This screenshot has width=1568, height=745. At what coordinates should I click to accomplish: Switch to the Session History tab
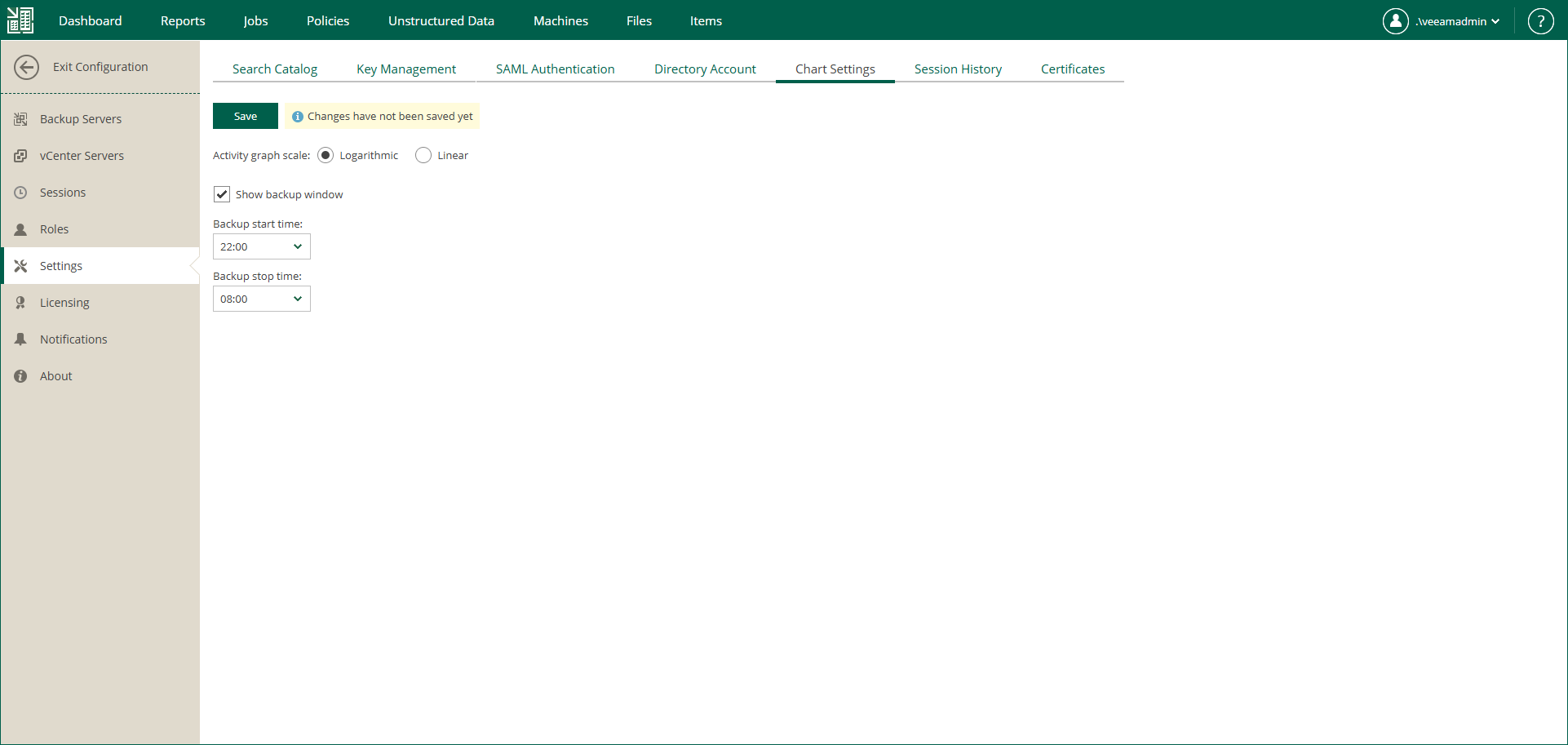958,69
